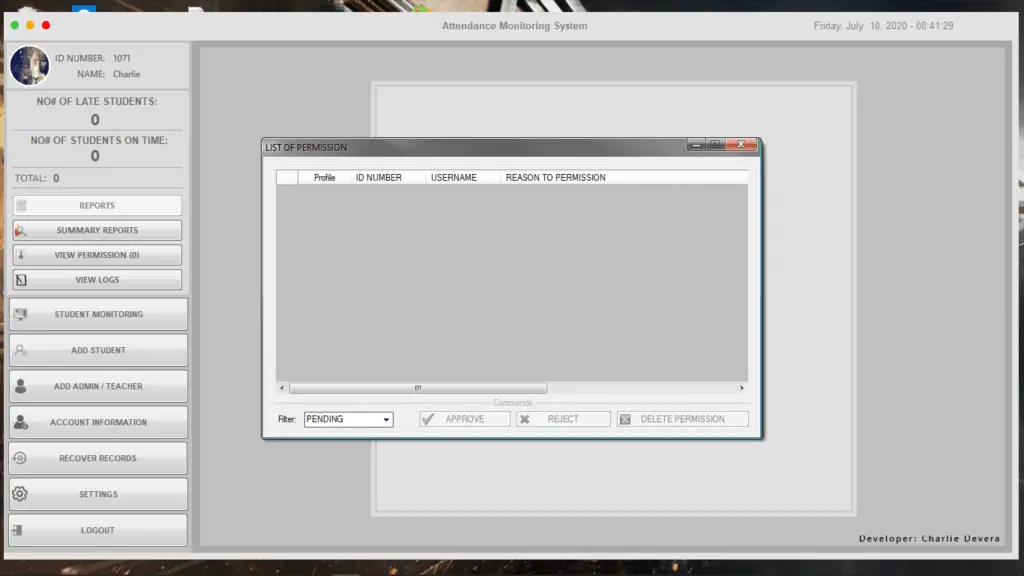Click the Delete Permission button

pyautogui.click(x=682, y=419)
